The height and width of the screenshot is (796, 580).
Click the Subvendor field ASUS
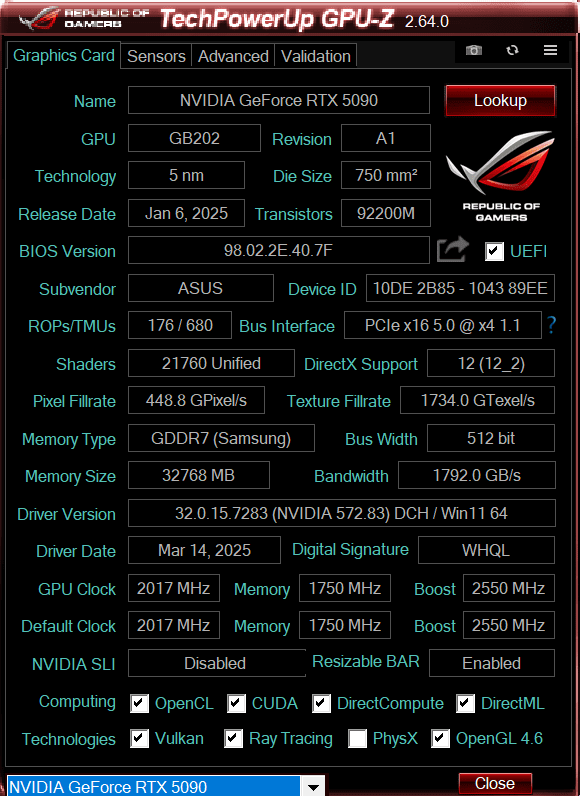coord(200,288)
